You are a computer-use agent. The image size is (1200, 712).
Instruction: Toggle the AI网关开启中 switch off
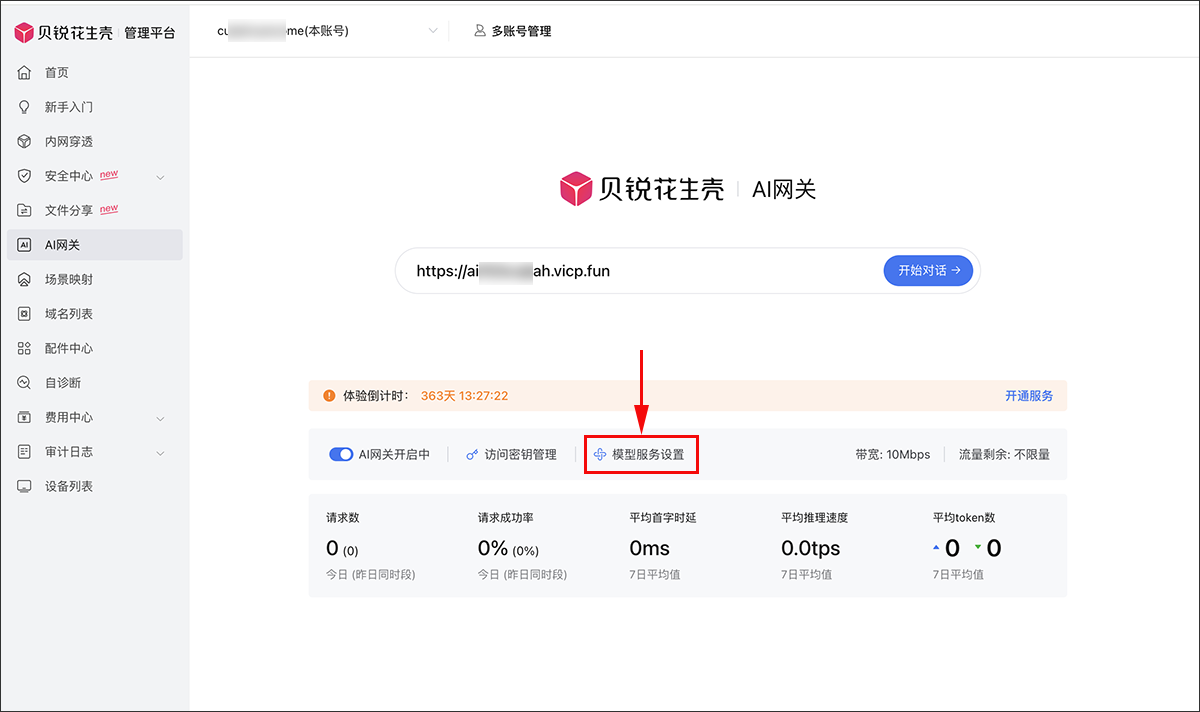point(341,455)
